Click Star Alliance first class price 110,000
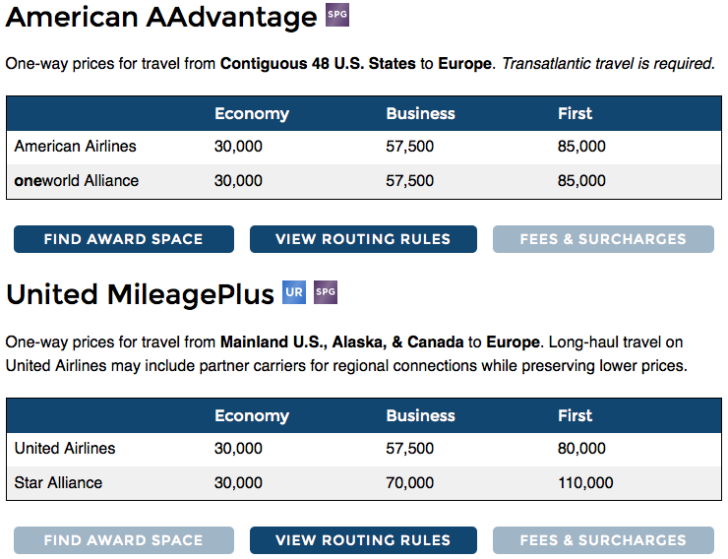 pos(585,483)
